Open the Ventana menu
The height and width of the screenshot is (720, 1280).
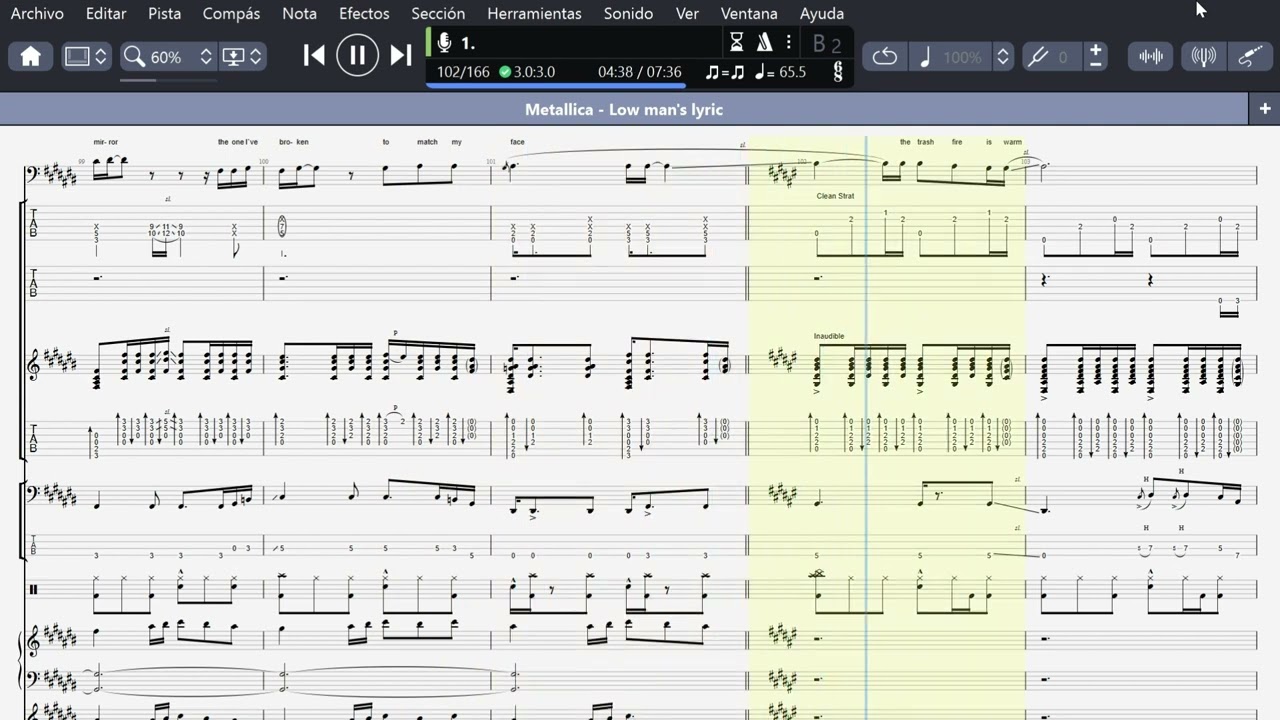pyautogui.click(x=749, y=13)
